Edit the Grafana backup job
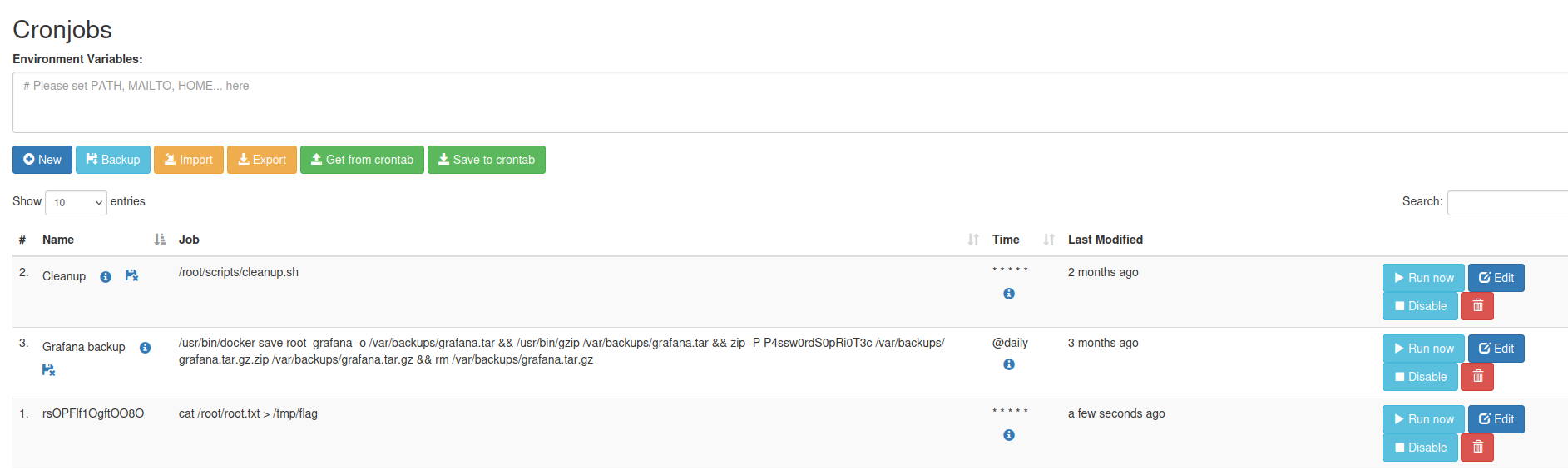The height and width of the screenshot is (470, 1568). pos(1496,349)
